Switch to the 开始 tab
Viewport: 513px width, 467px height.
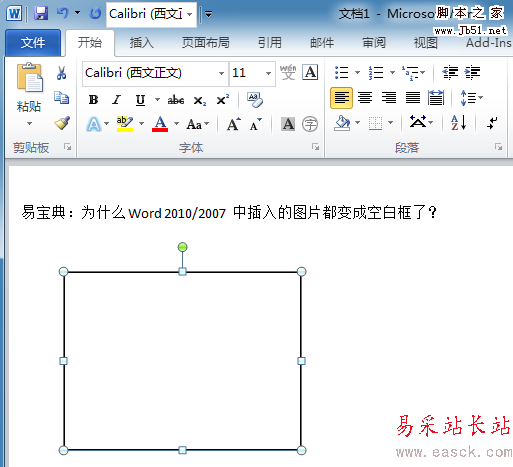[x=90, y=43]
